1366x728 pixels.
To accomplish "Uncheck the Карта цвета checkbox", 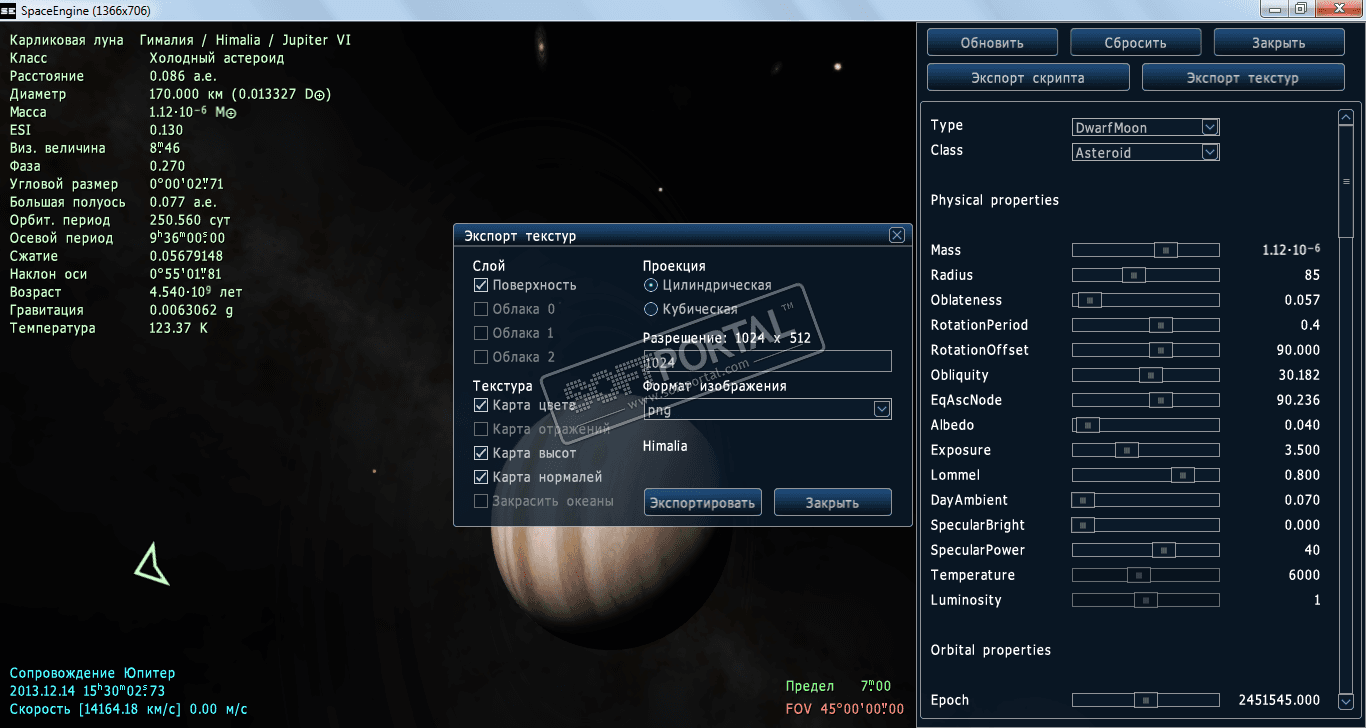I will click(481, 405).
